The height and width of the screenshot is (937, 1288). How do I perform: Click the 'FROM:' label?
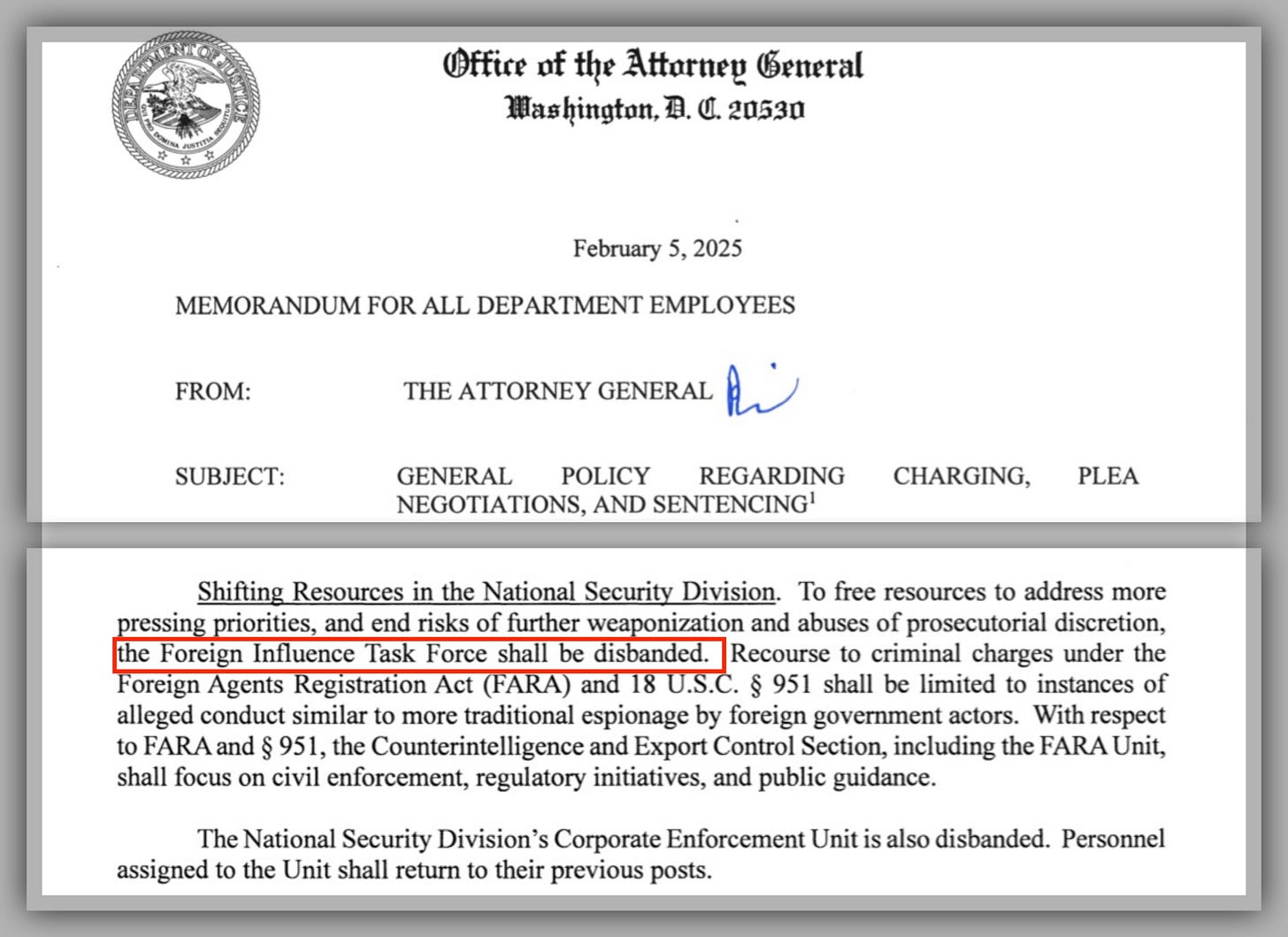(x=213, y=391)
